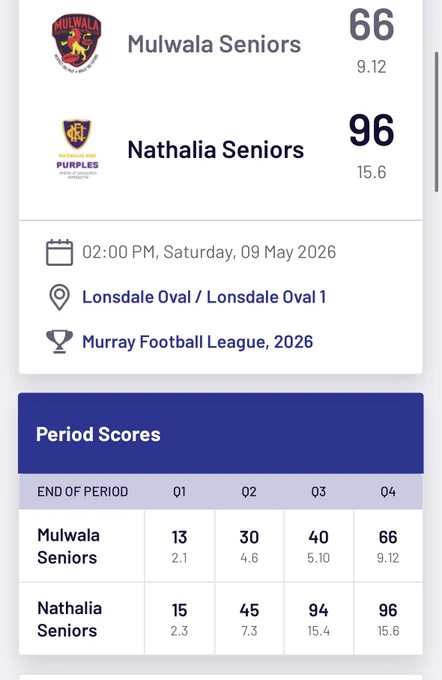
Task: Click the calendar icon beside match time
Action: [59, 252]
